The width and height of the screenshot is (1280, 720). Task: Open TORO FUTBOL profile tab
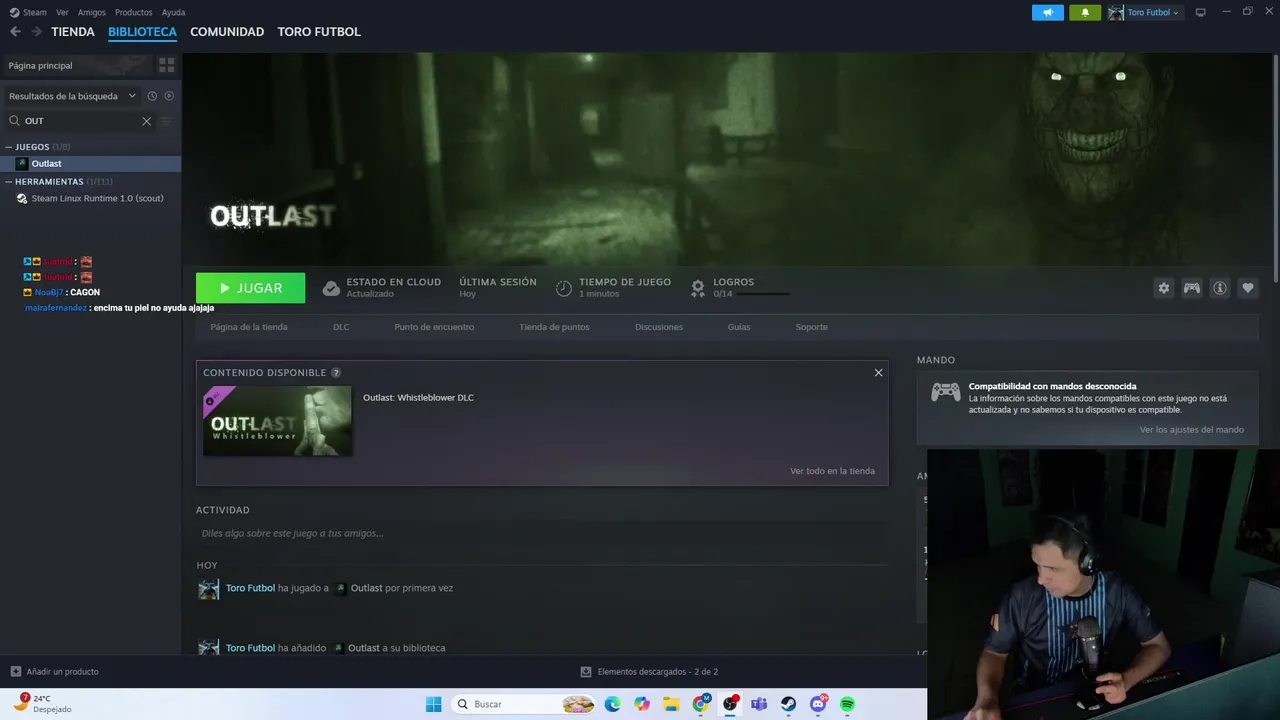pos(319,32)
